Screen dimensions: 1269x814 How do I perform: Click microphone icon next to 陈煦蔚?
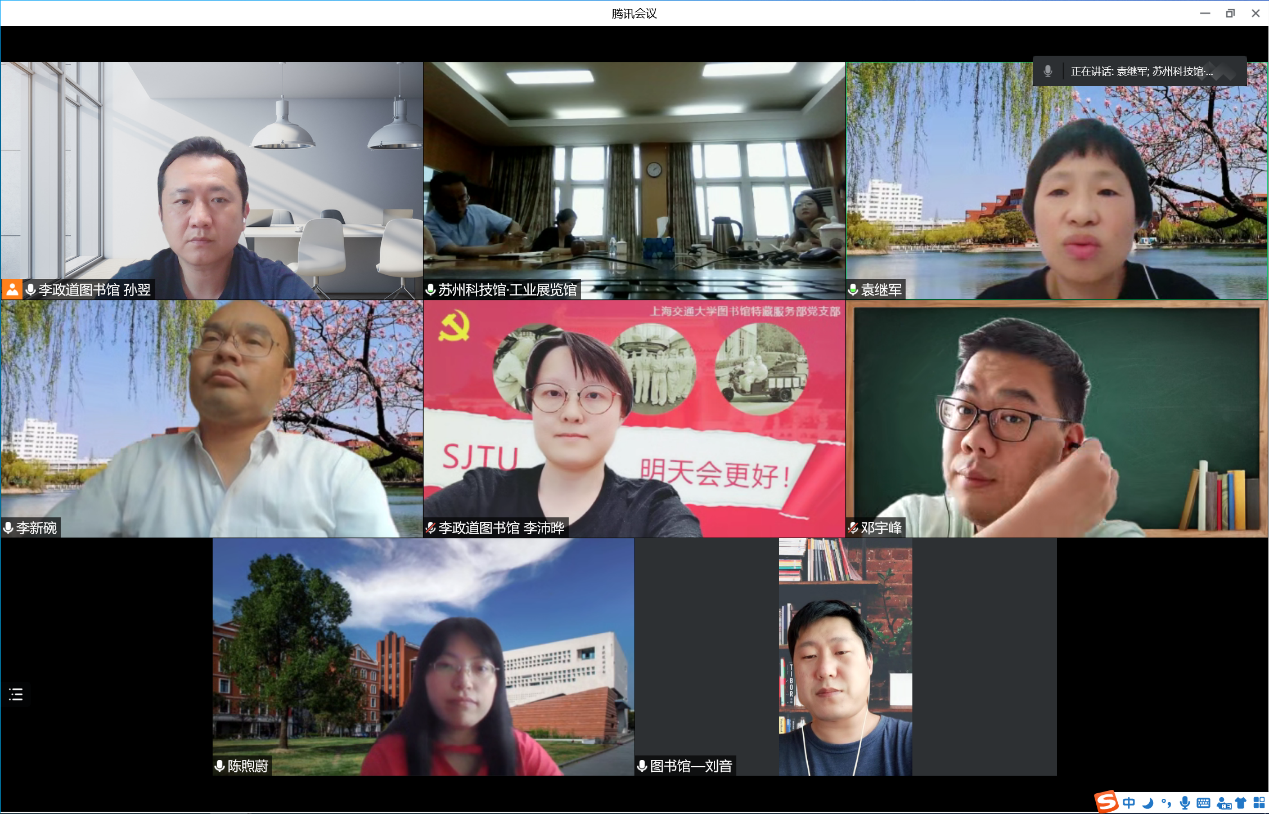tap(220, 766)
